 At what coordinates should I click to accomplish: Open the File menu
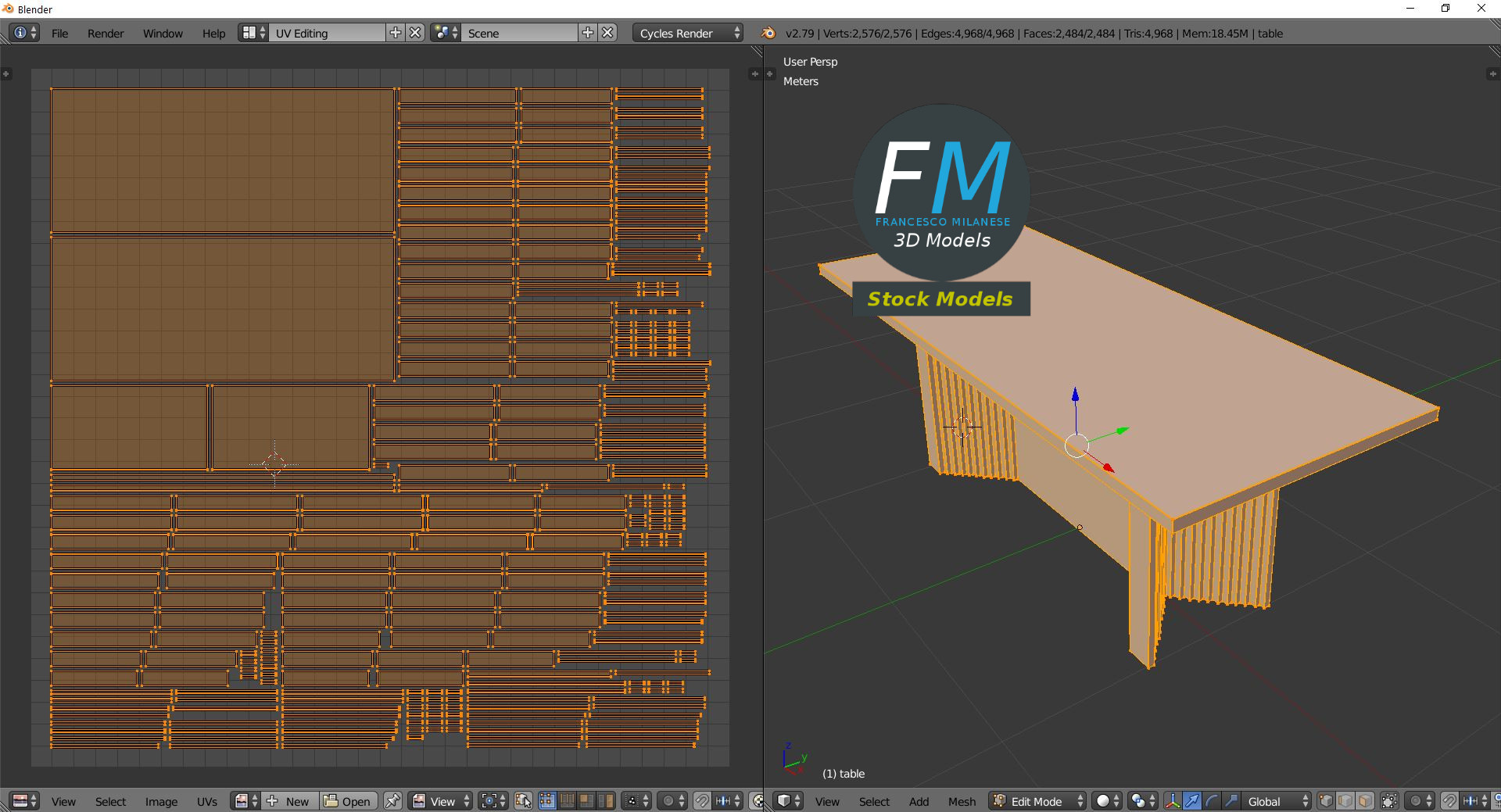(x=59, y=34)
